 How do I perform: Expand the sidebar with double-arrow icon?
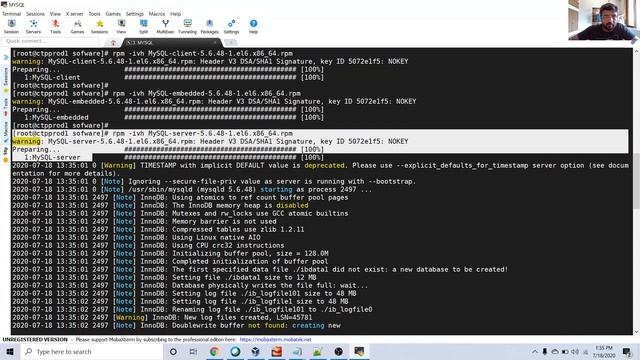tap(6, 58)
